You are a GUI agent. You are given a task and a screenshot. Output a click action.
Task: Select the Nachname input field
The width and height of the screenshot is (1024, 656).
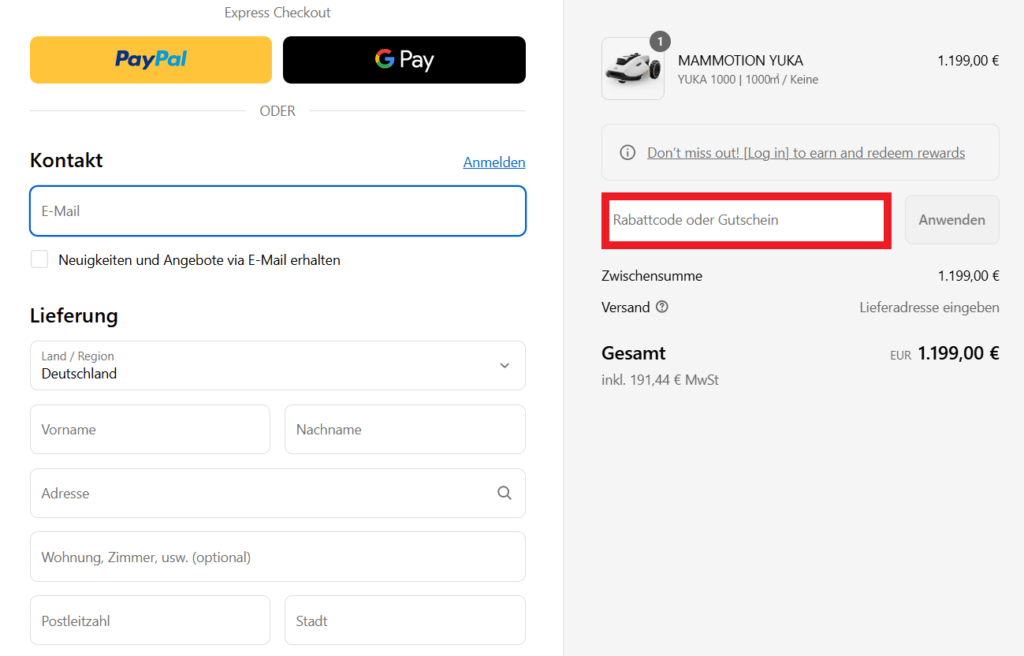(405, 429)
